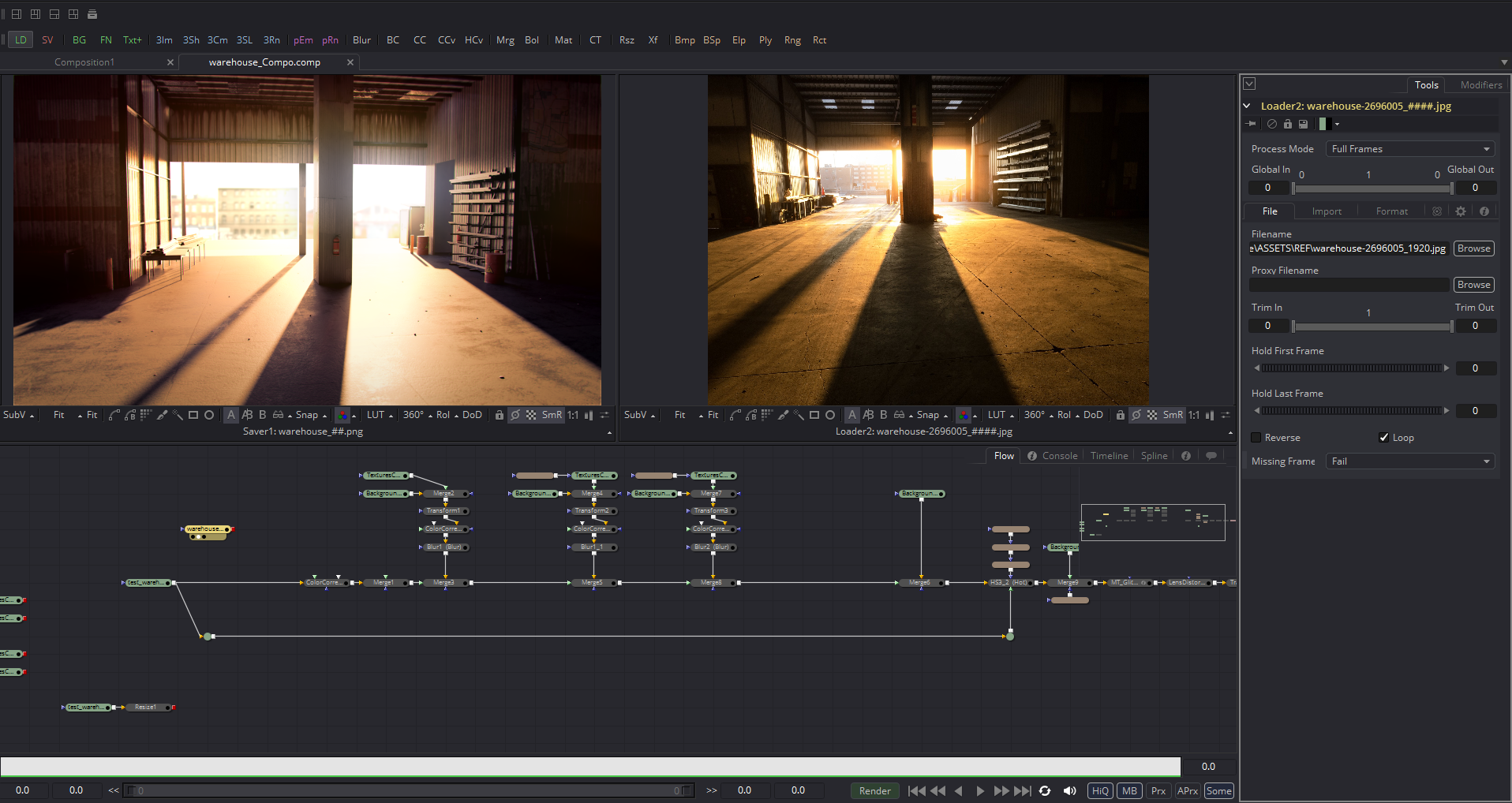Toggle SmR in right viewer toolbar

[1173, 415]
